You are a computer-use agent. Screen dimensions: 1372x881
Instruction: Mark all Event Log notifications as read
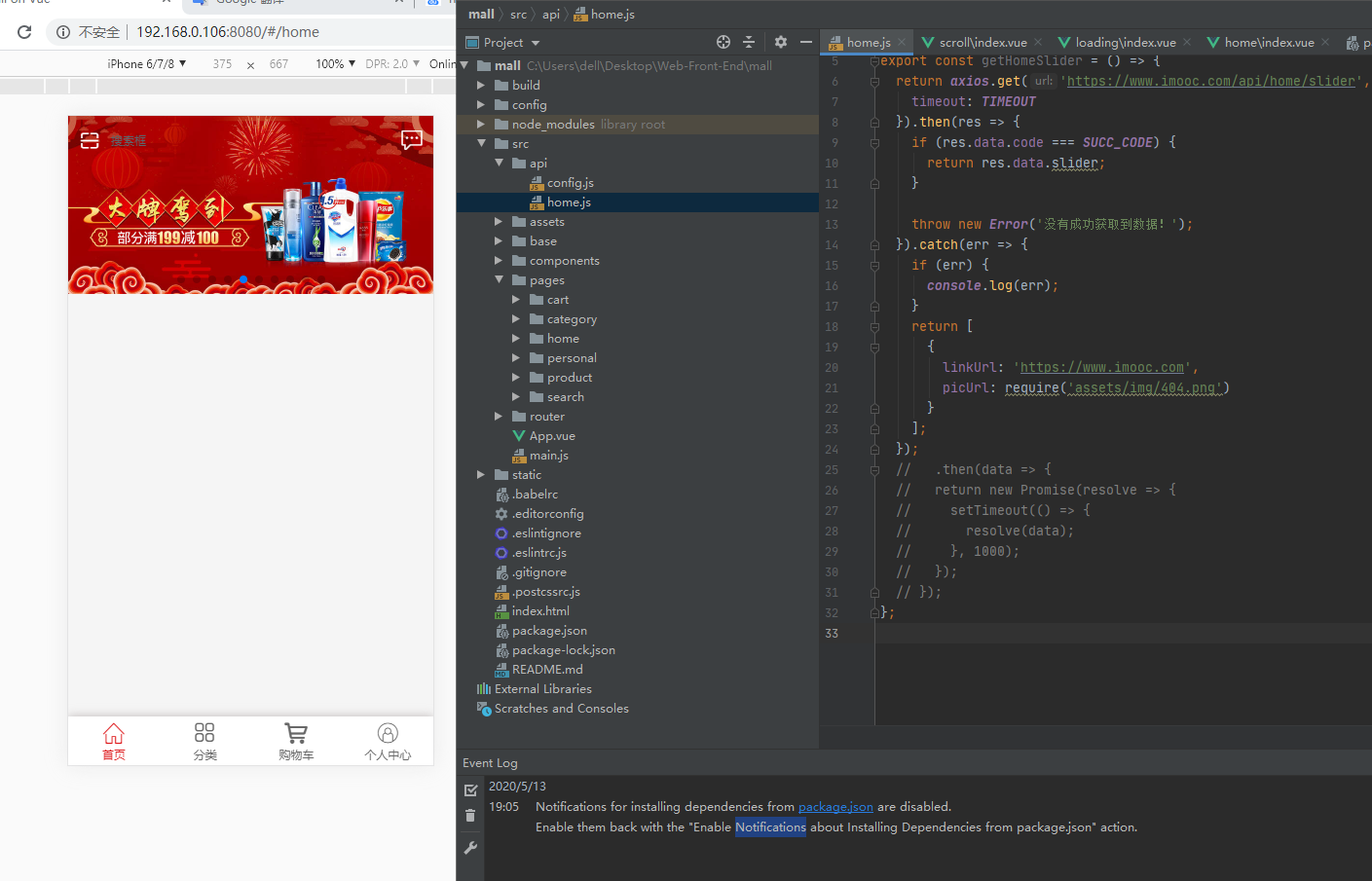pyautogui.click(x=470, y=790)
